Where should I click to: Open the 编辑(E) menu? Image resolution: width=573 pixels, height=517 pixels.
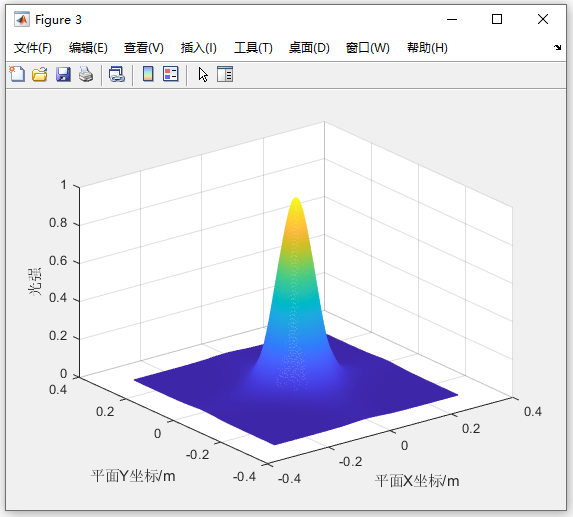[88, 48]
